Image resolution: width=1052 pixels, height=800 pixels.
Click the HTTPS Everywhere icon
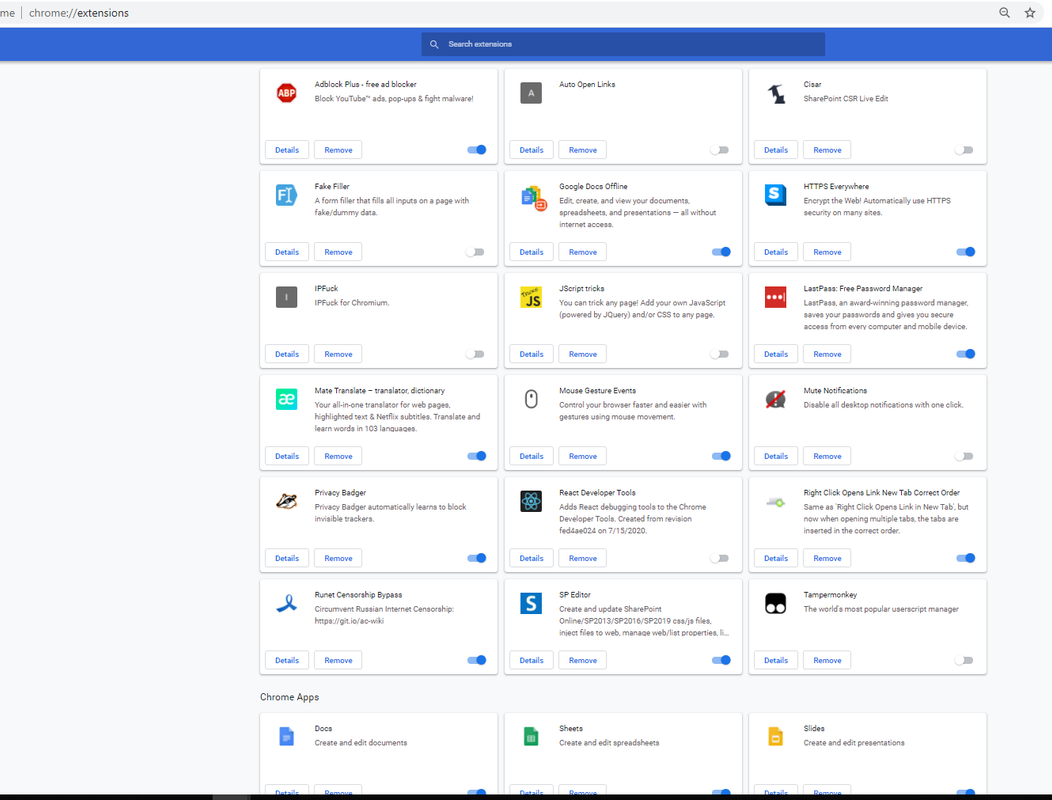pos(776,195)
